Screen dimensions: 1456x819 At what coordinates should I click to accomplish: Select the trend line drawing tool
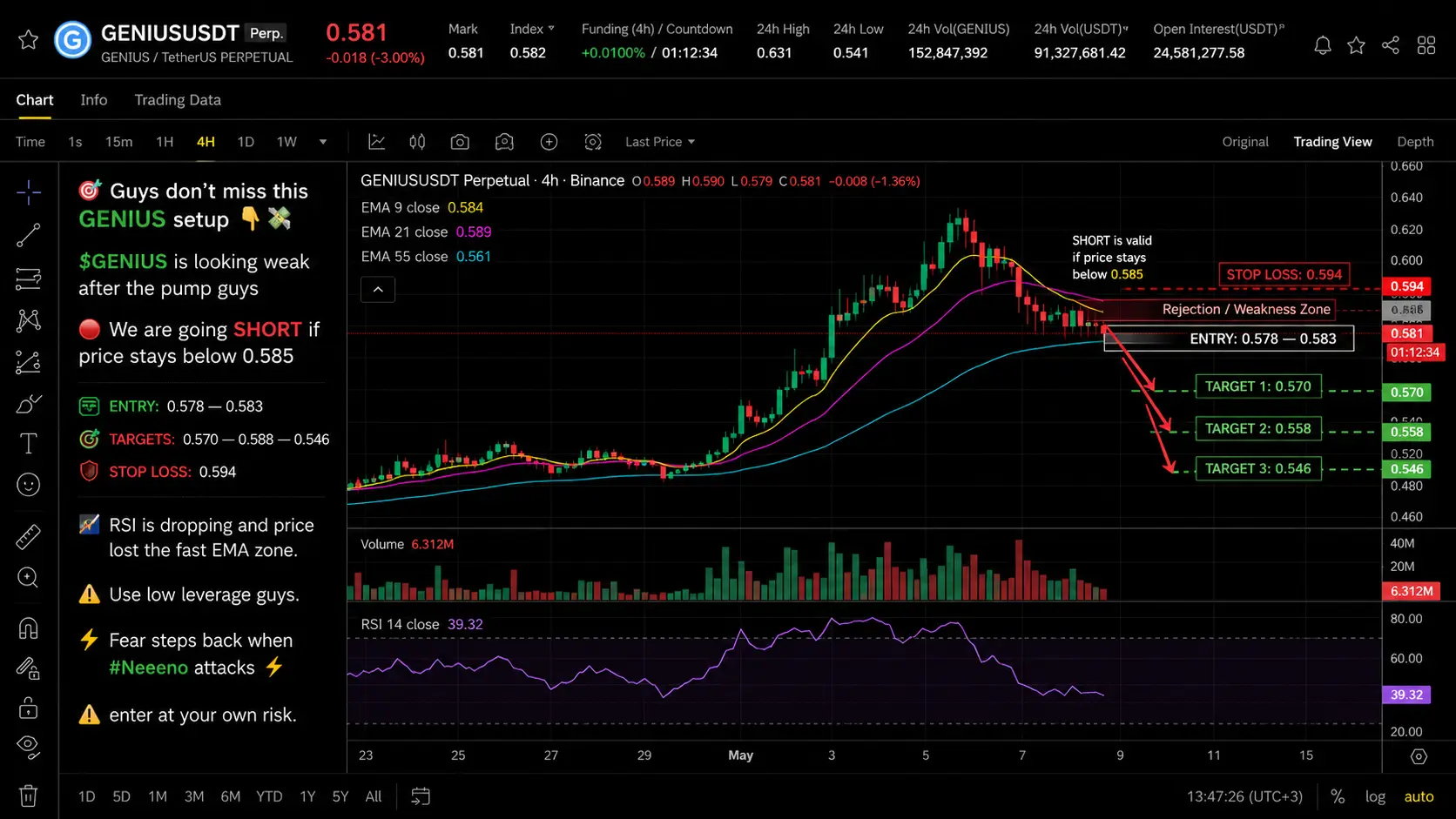coord(29,235)
